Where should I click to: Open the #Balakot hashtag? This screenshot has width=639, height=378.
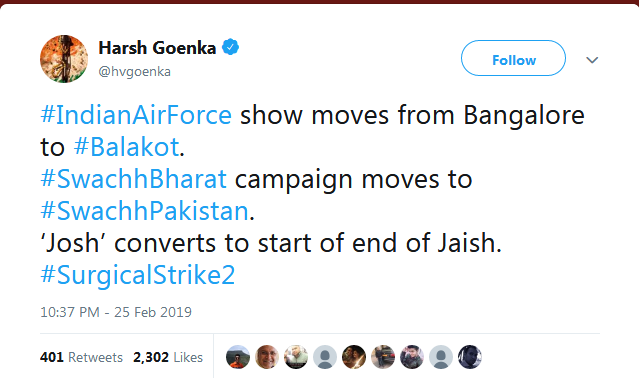point(126,147)
